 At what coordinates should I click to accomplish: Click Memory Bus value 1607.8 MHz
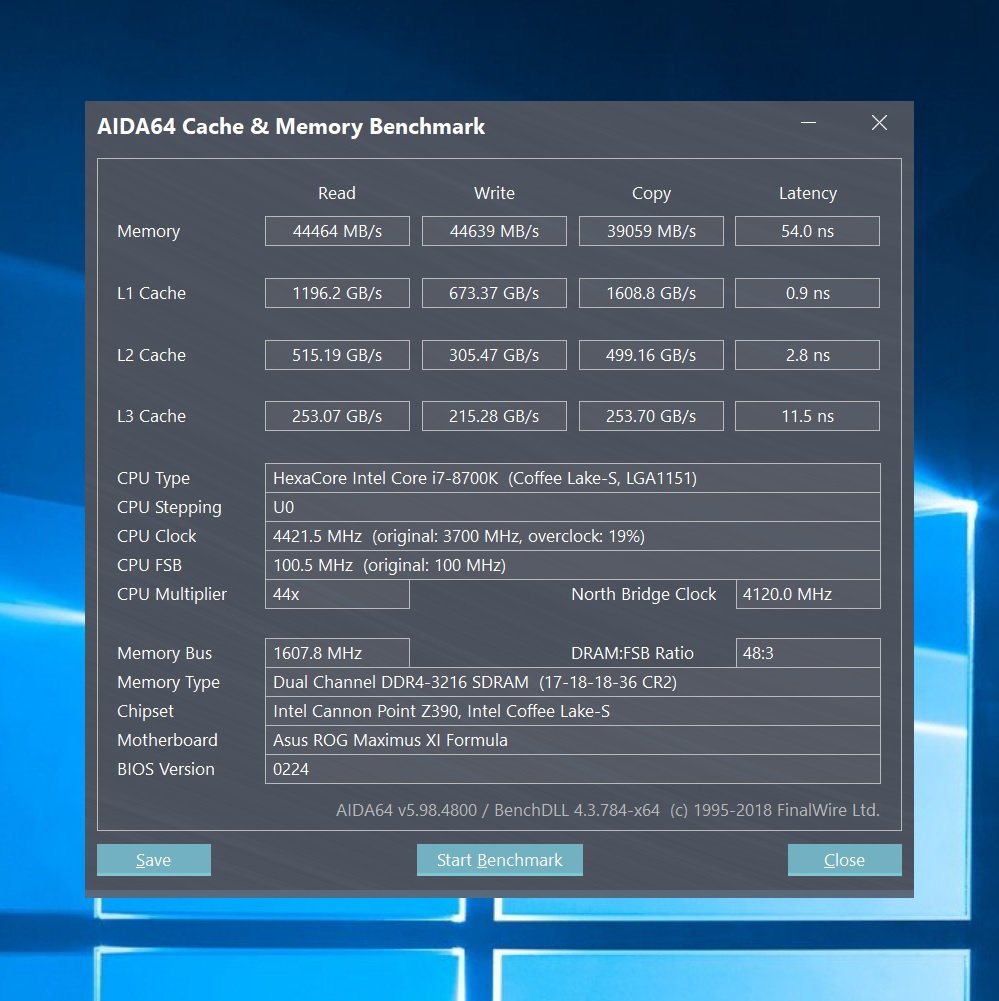(x=337, y=653)
